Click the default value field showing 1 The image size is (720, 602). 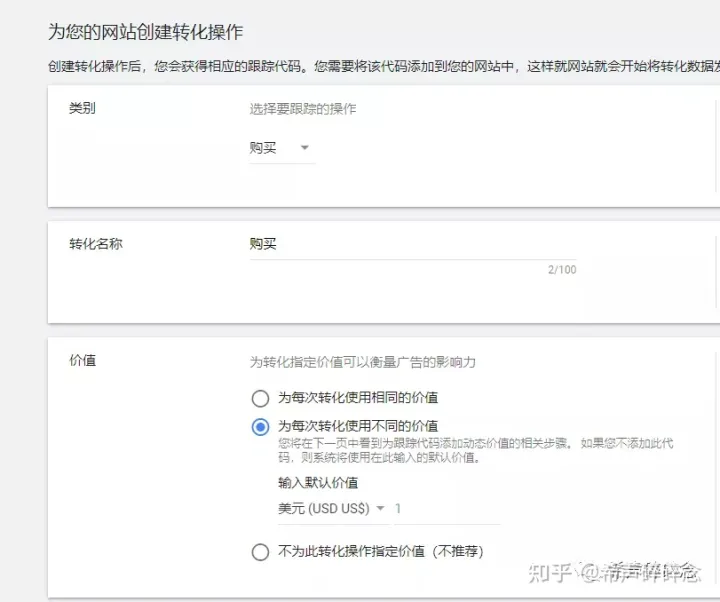click(x=447, y=509)
